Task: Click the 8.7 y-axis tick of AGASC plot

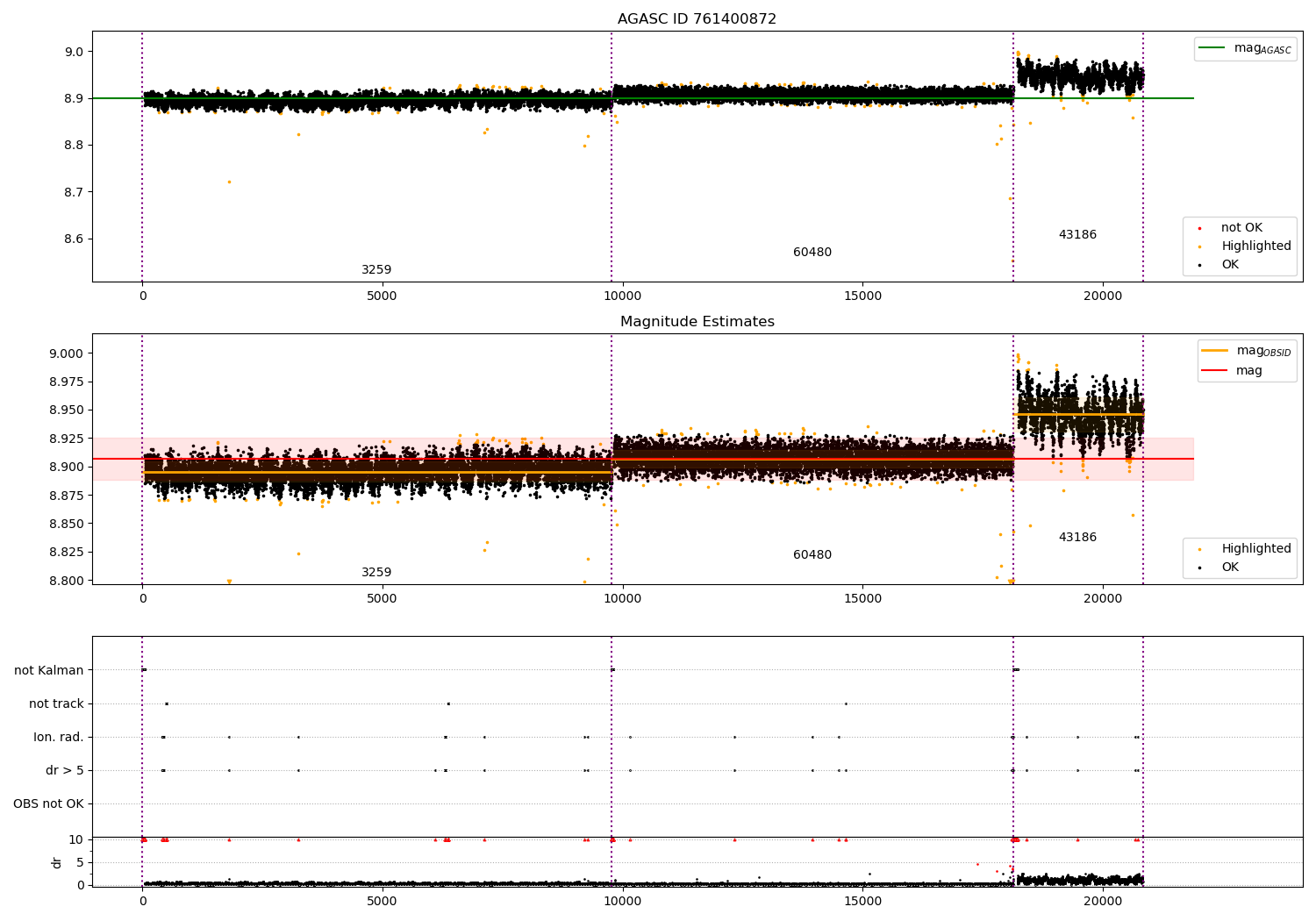Action: (x=74, y=192)
